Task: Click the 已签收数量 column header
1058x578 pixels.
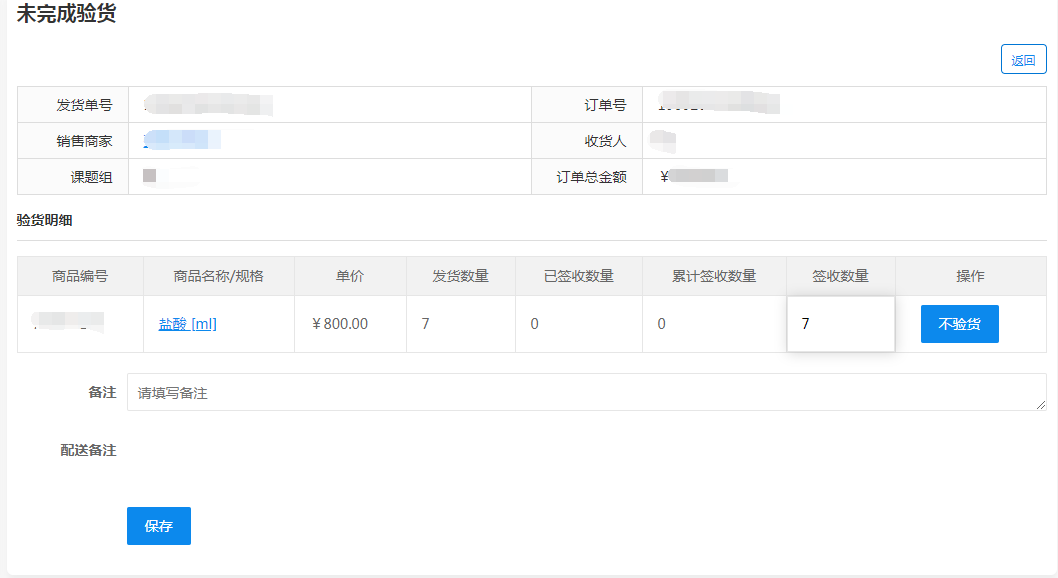Action: [578, 276]
